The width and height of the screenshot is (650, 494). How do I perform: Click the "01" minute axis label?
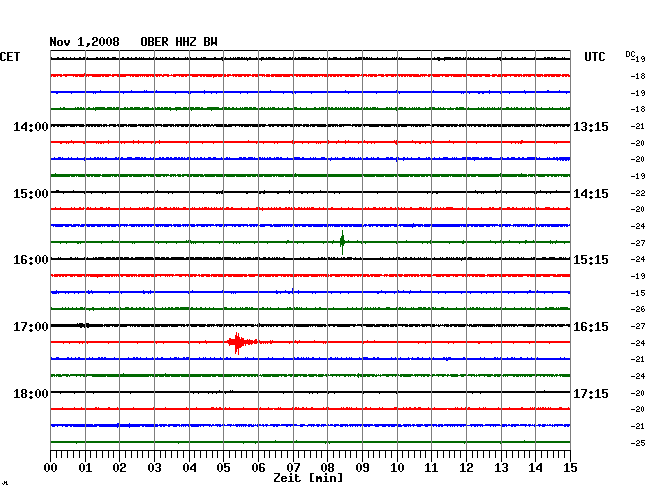[x=85, y=468]
